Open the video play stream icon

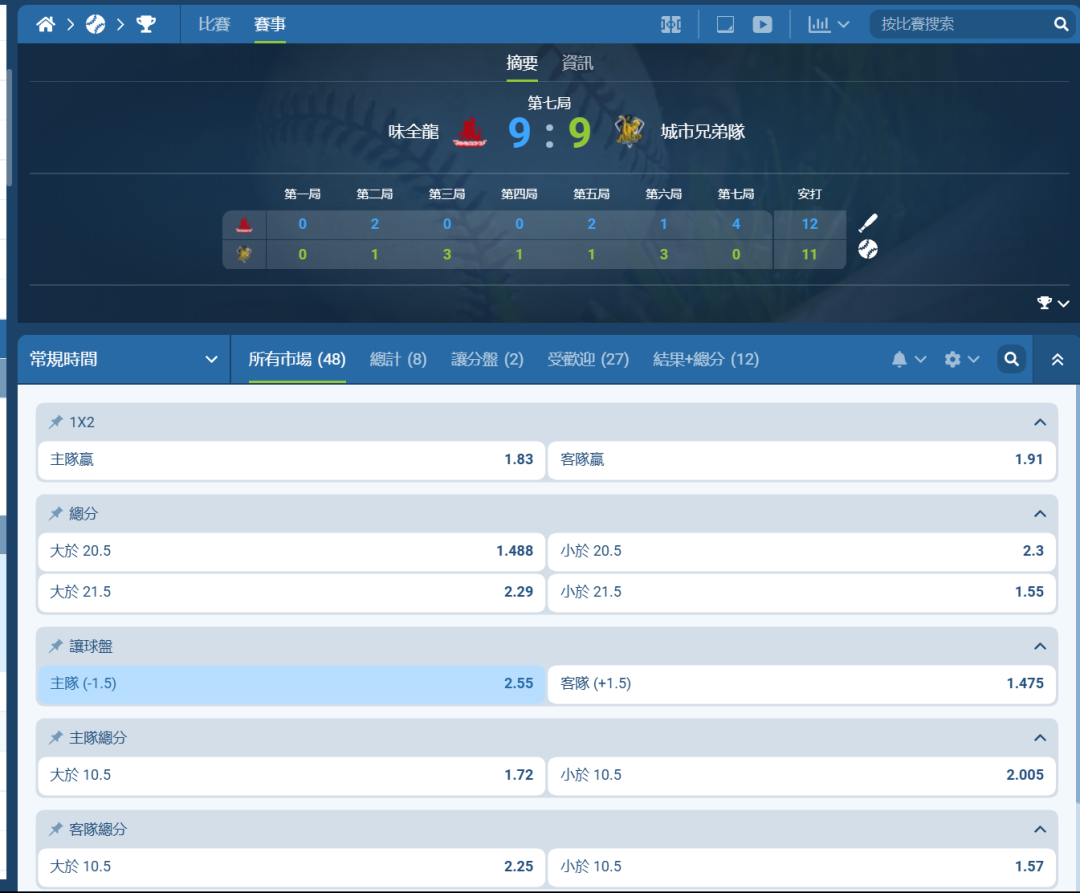[762, 25]
